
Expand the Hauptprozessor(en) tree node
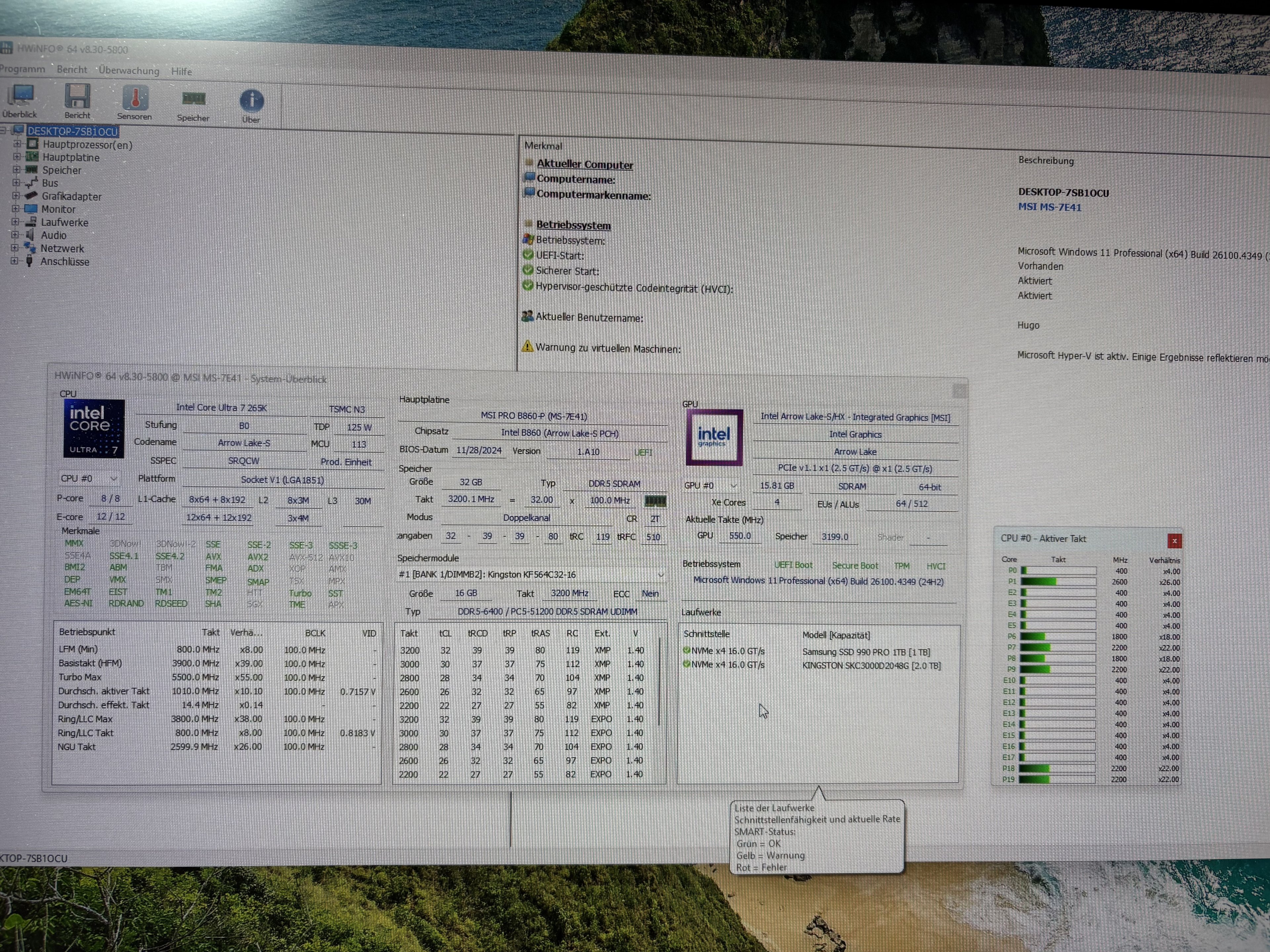coord(17,143)
